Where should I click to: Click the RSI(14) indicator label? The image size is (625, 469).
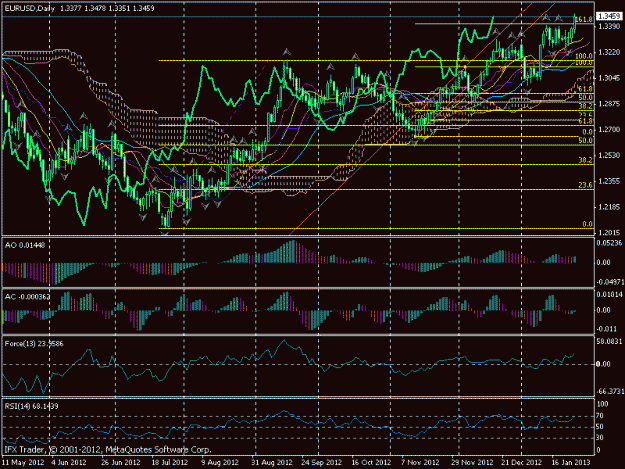31,406
